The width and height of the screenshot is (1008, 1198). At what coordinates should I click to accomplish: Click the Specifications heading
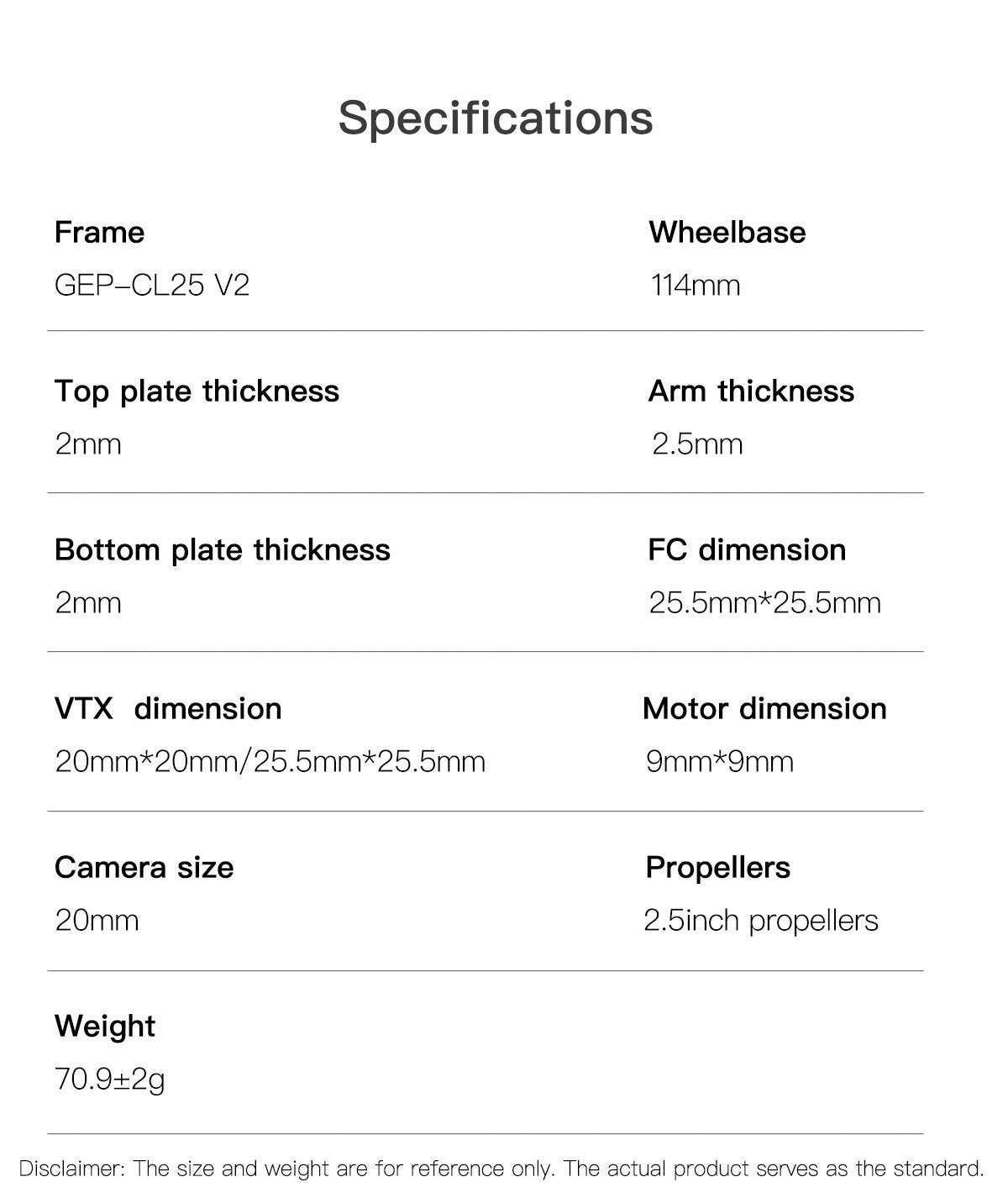(496, 119)
